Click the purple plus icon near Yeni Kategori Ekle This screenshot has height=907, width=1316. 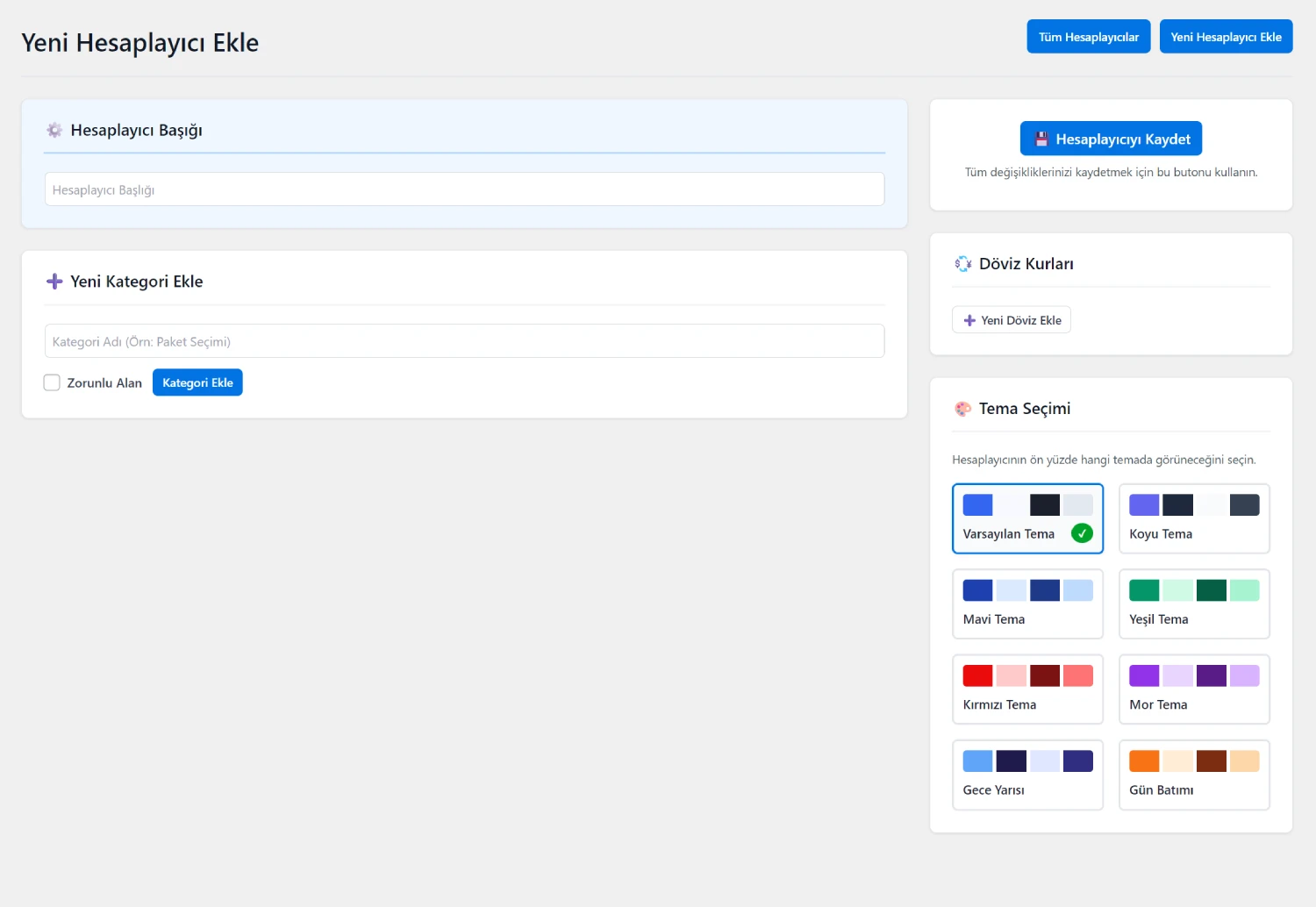[x=54, y=282]
